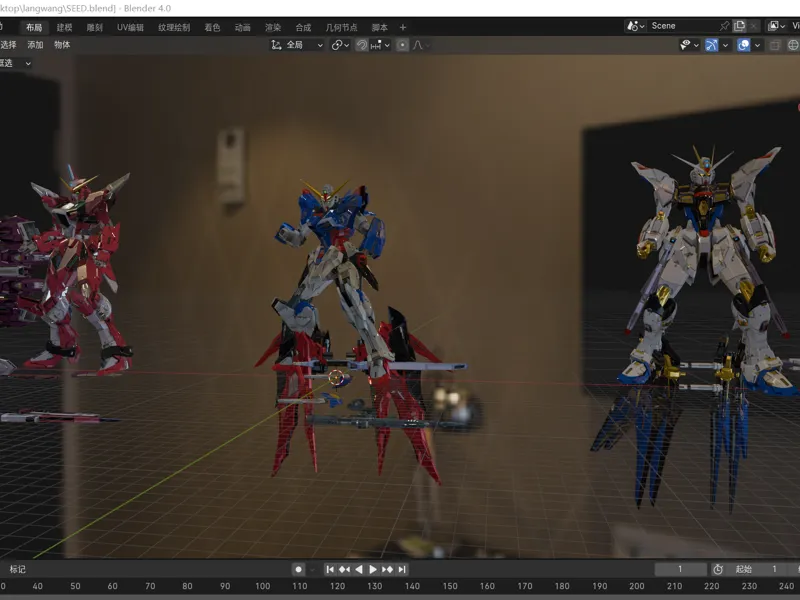Viewport: 800px width, 600px height.
Task: Open the pivot point dropdown
Action: (x=340, y=45)
